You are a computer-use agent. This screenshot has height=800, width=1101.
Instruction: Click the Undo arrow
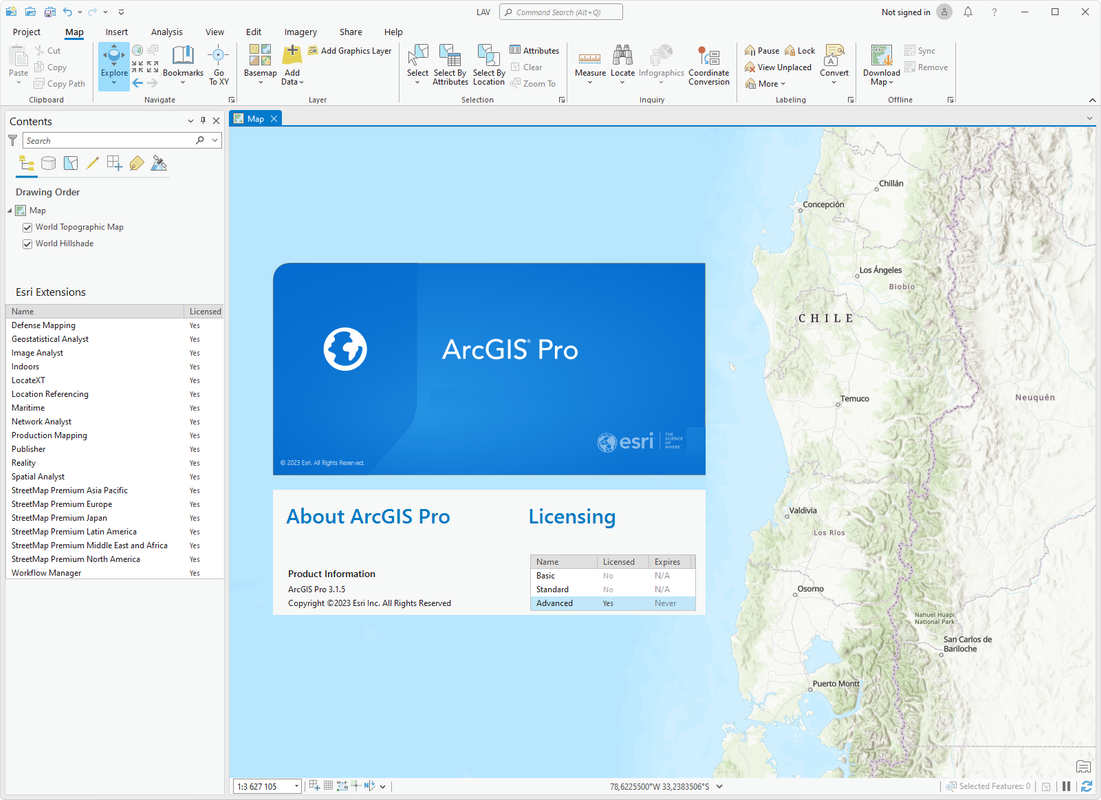[67, 12]
